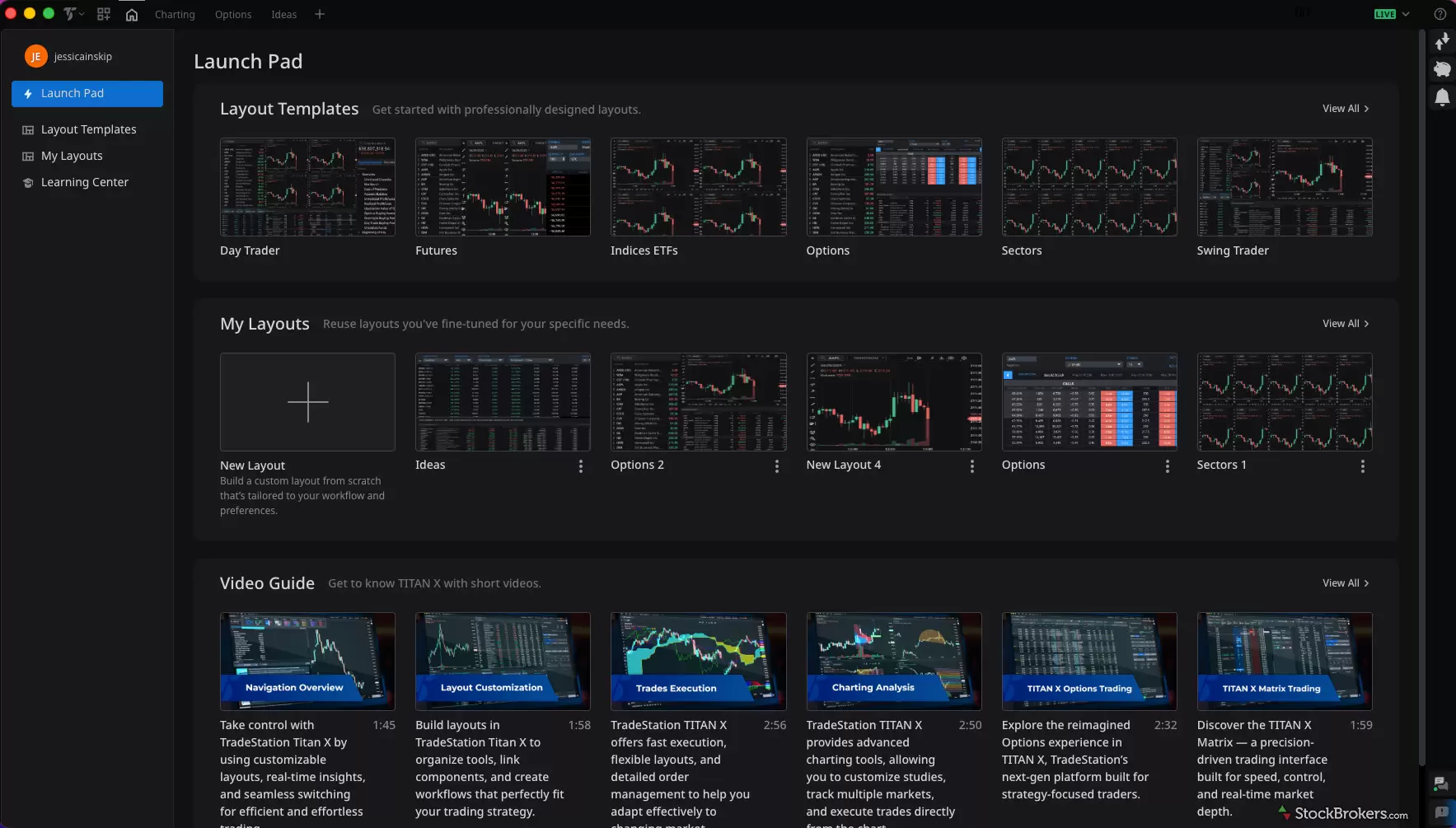1456x828 pixels.
Task: Open the notifications bell icon
Action: (1442, 97)
